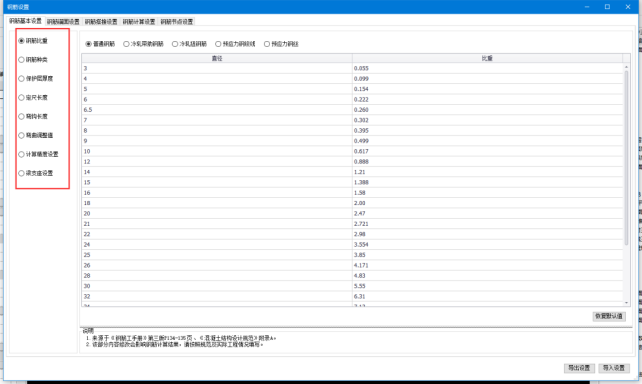The height and width of the screenshot is (384, 642).
Task: Open the 钢筋锚固设置 tab
Action: [63, 22]
